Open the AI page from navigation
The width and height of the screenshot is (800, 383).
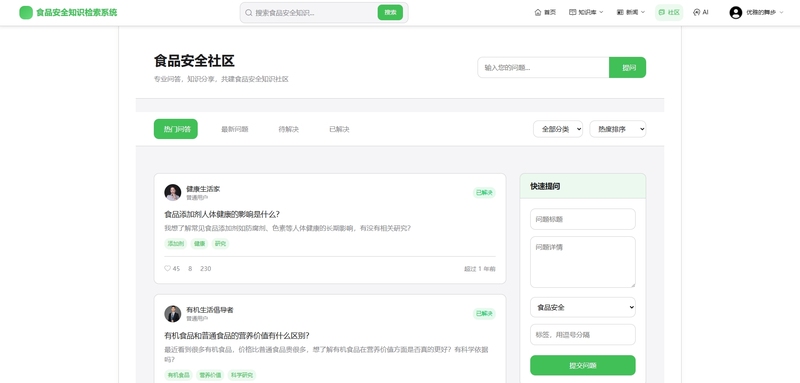[x=701, y=12]
